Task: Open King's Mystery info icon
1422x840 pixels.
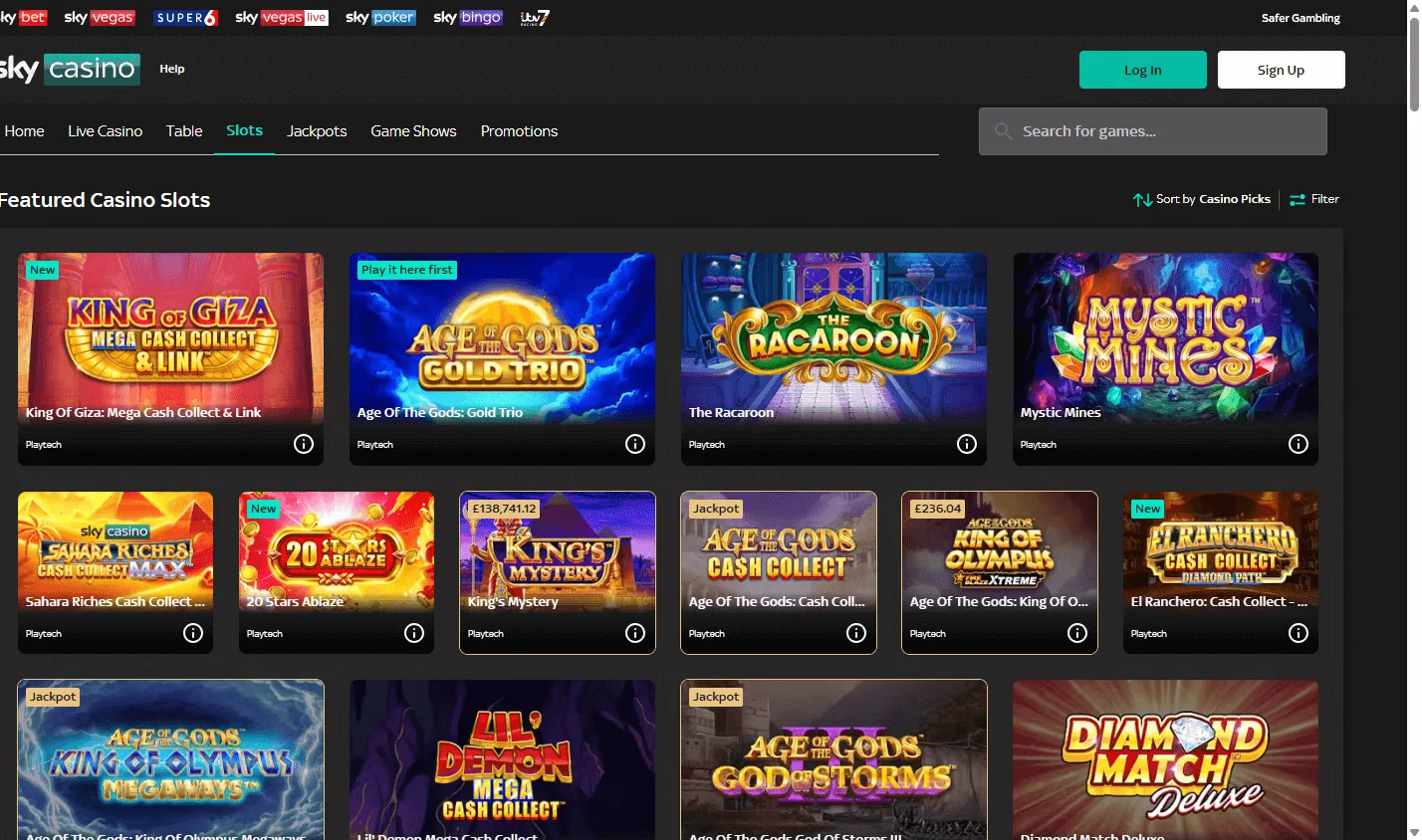Action: pos(635,633)
